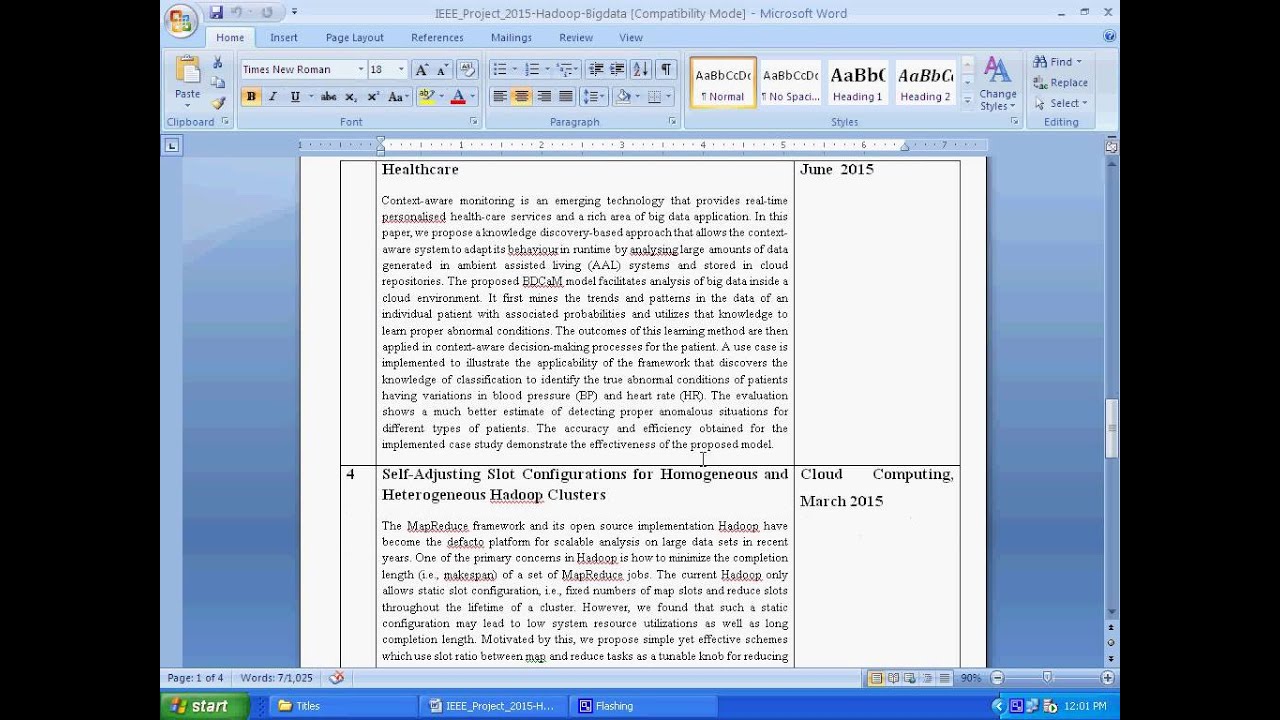Pick the red font color button
Screen dimensions: 1280x720
(458, 97)
